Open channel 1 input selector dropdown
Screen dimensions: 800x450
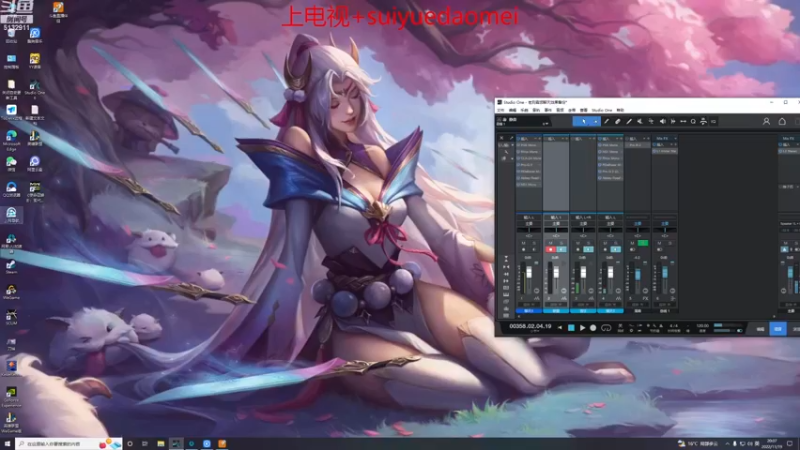(529, 217)
